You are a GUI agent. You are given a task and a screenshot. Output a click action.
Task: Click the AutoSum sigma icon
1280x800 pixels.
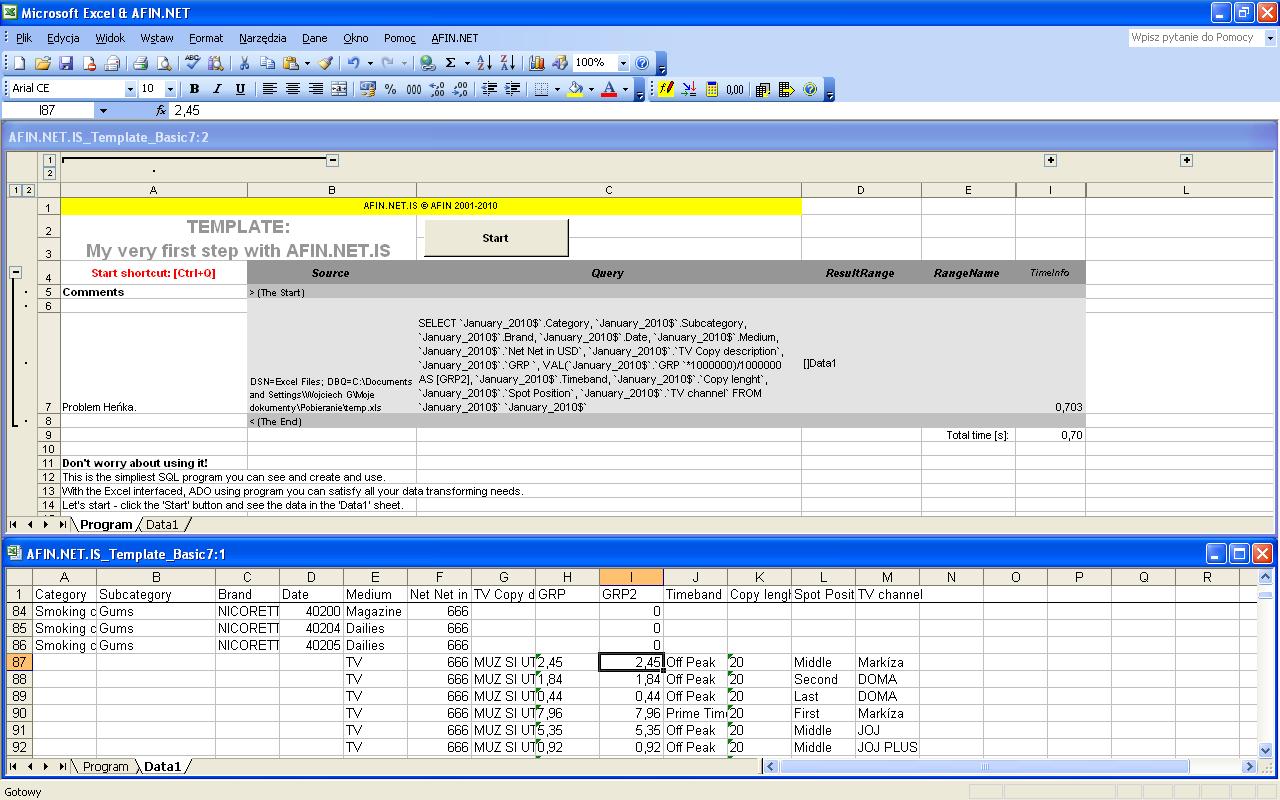tap(450, 63)
